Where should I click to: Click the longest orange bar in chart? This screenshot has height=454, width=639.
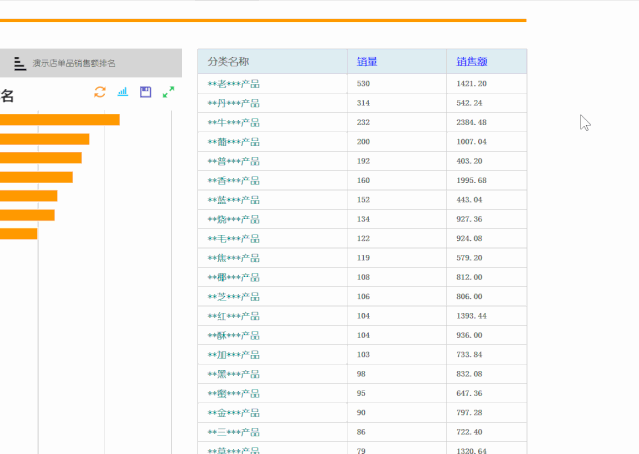pyautogui.click(x=60, y=120)
